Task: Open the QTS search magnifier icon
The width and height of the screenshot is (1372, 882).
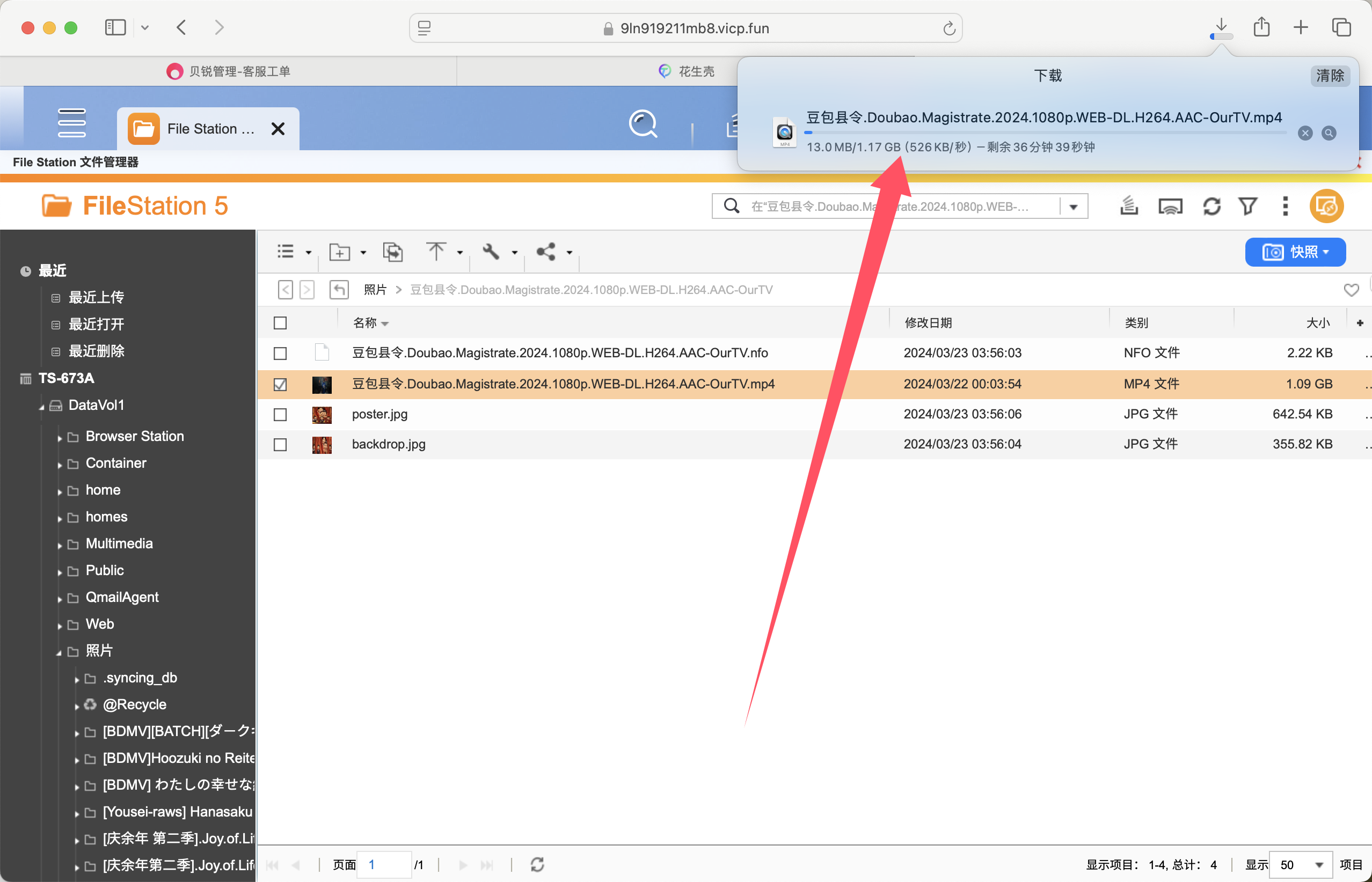Action: click(x=643, y=124)
